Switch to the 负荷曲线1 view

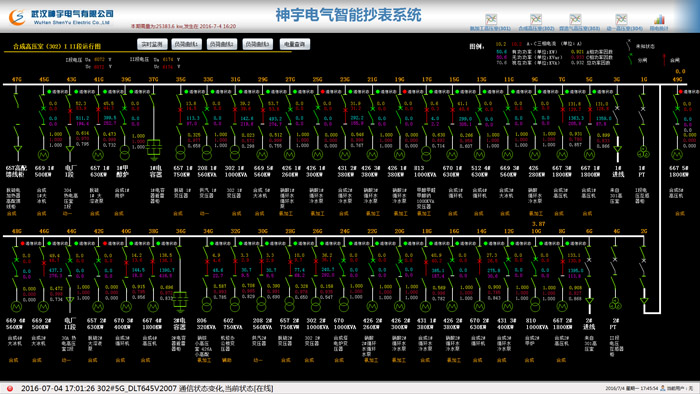point(187,44)
